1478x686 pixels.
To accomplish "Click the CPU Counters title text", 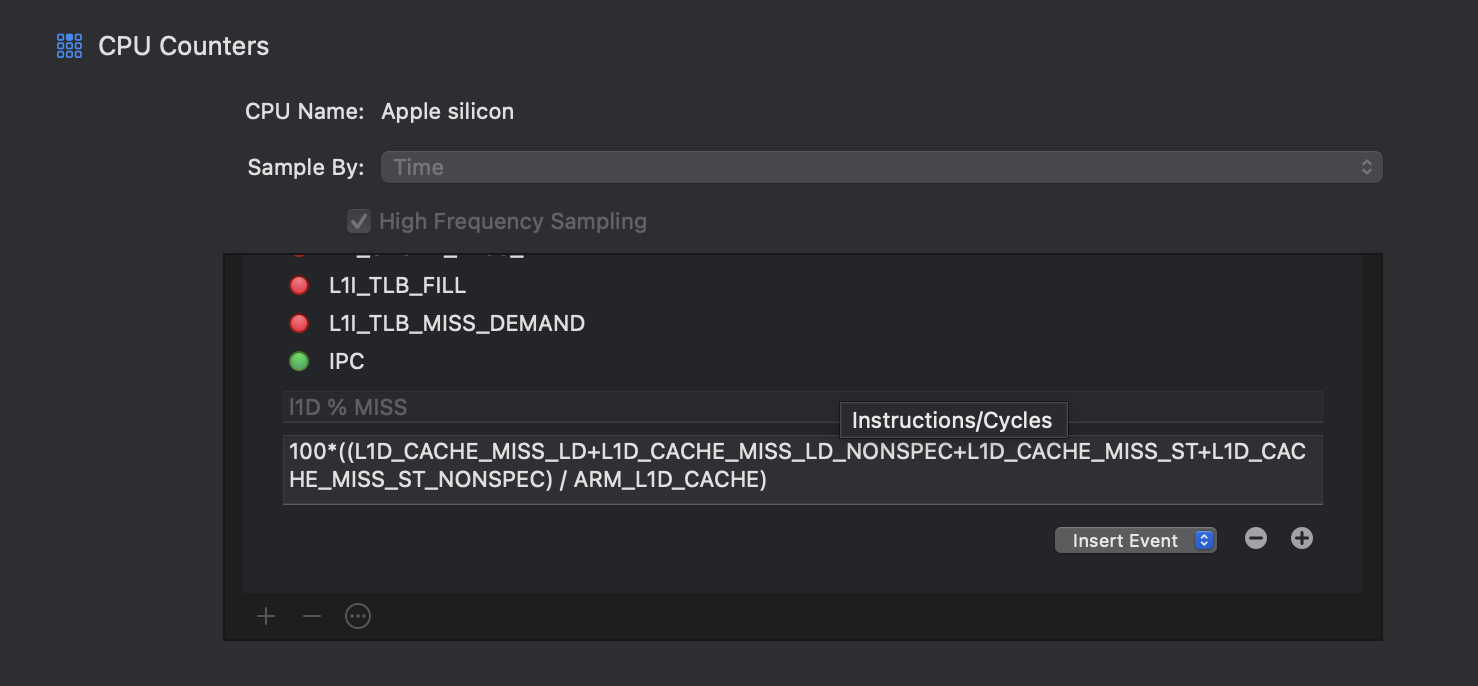I will click(183, 46).
